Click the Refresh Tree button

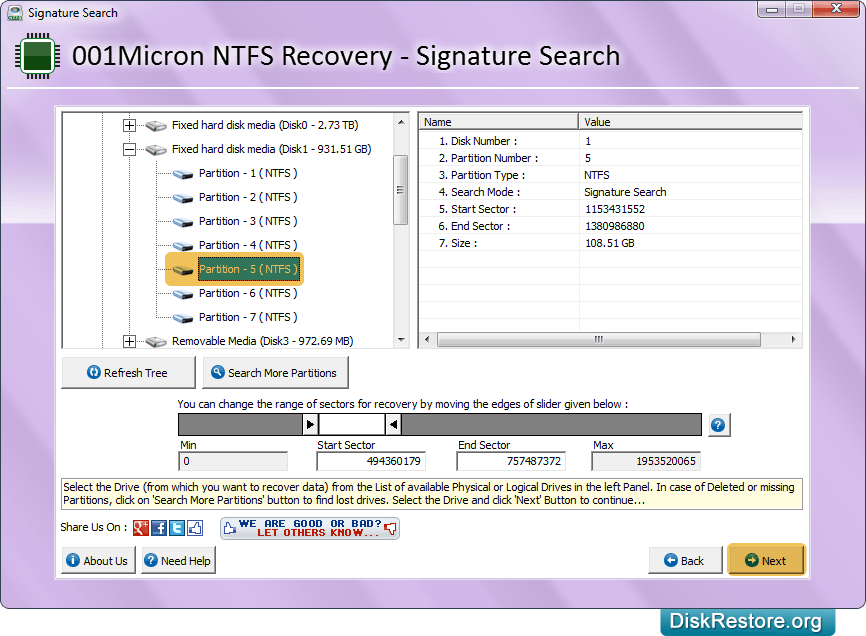128,373
